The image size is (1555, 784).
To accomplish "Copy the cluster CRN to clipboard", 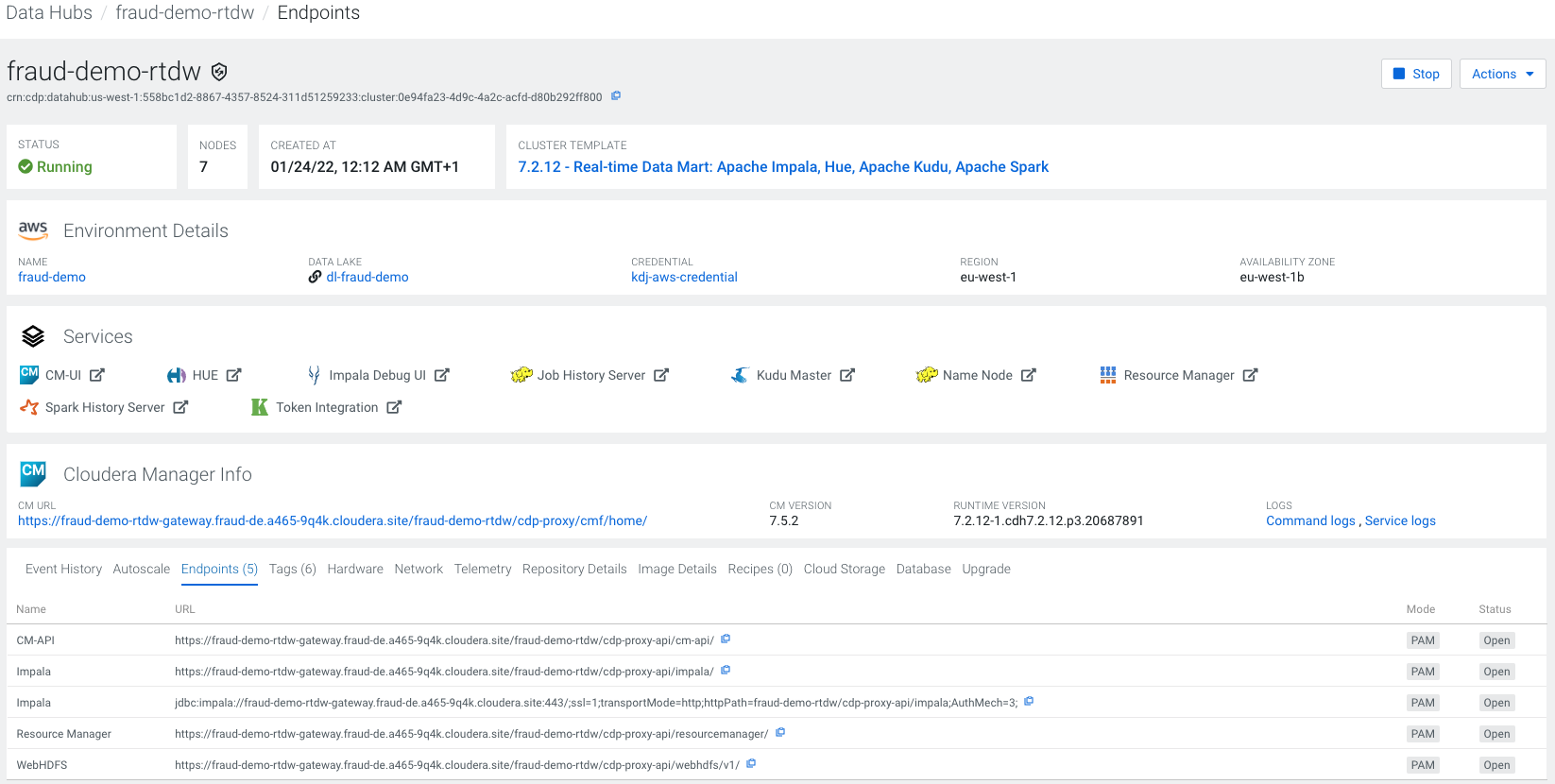I will (x=616, y=95).
